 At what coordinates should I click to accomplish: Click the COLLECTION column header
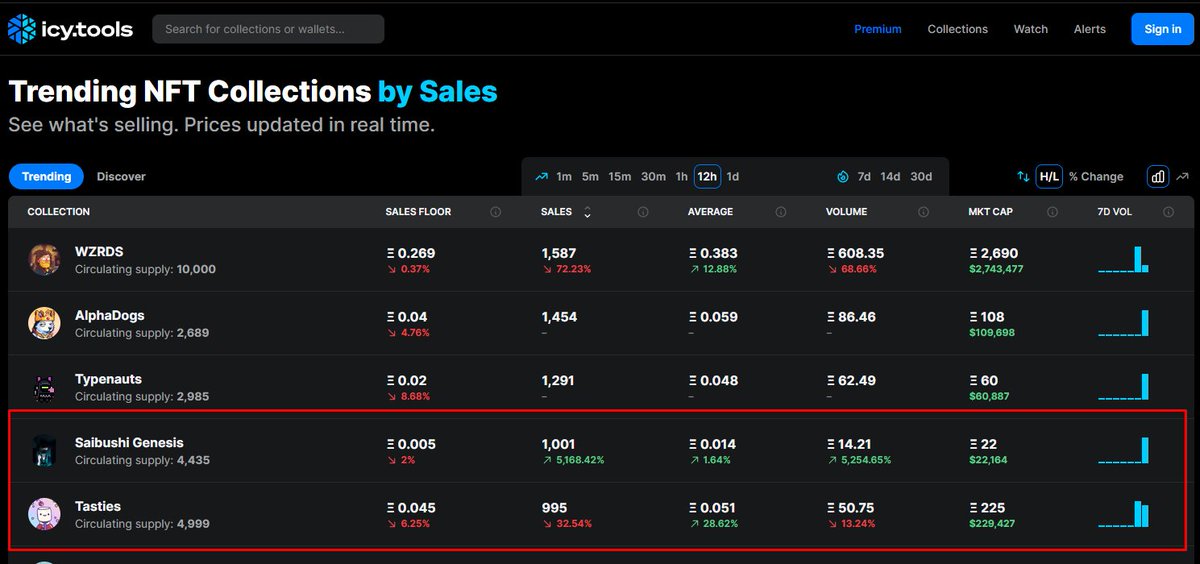click(x=59, y=212)
